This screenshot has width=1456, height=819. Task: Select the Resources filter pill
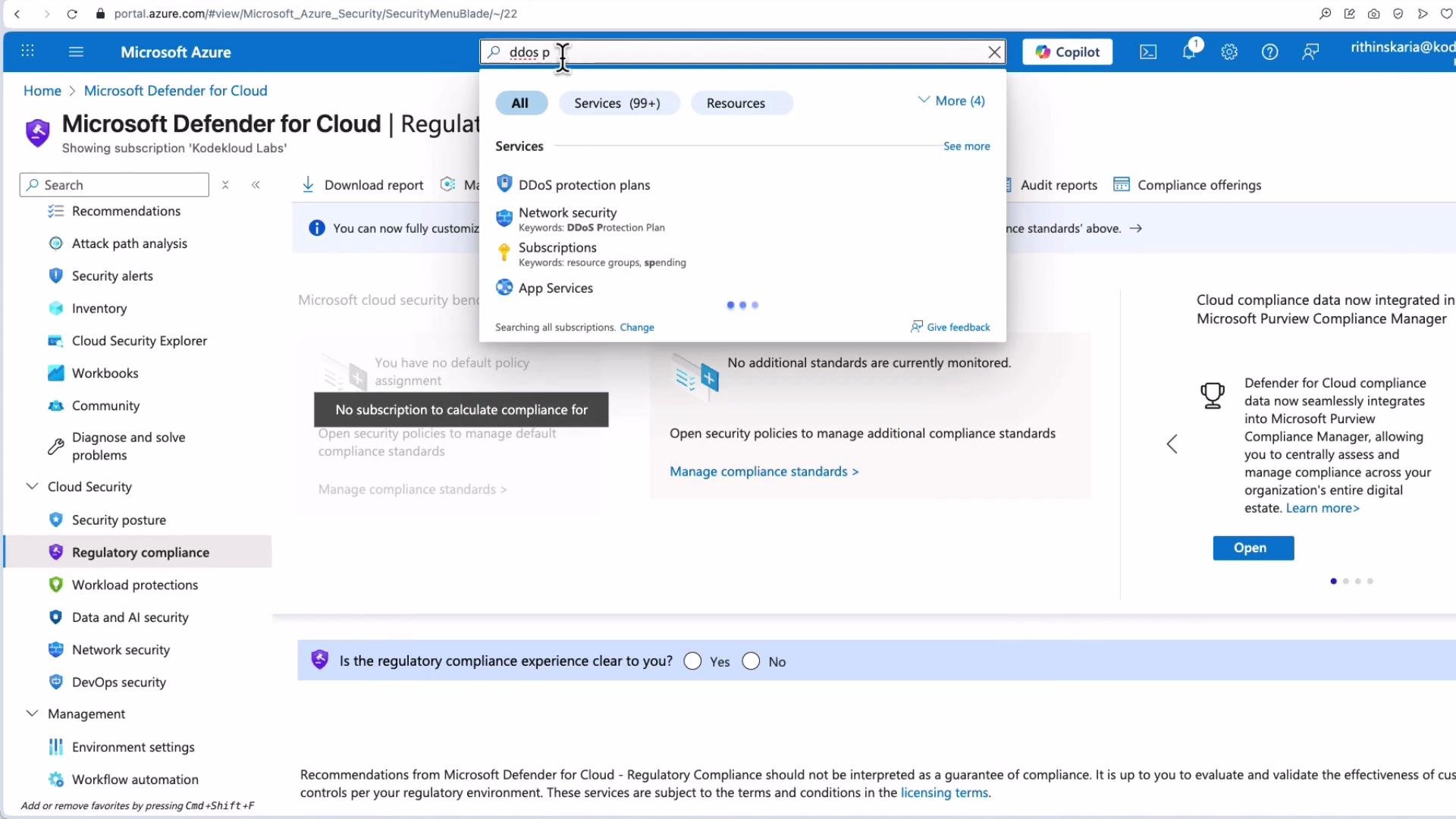click(x=741, y=103)
